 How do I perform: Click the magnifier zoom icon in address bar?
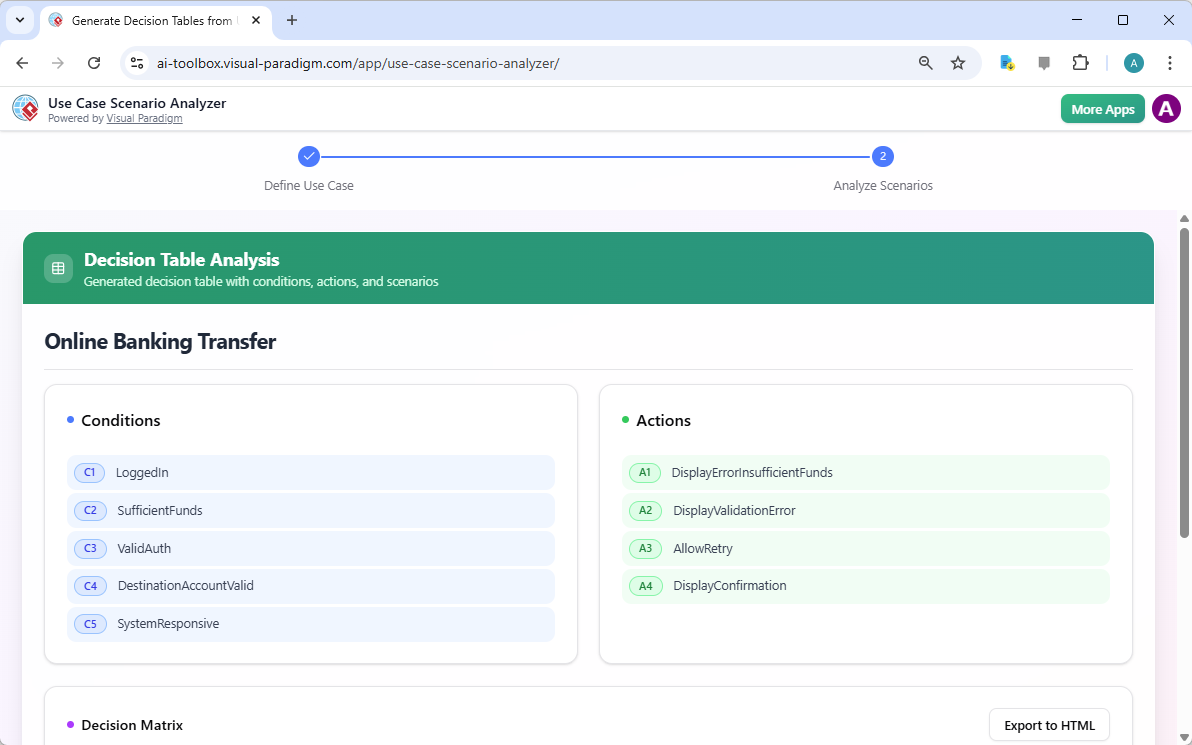click(x=925, y=62)
